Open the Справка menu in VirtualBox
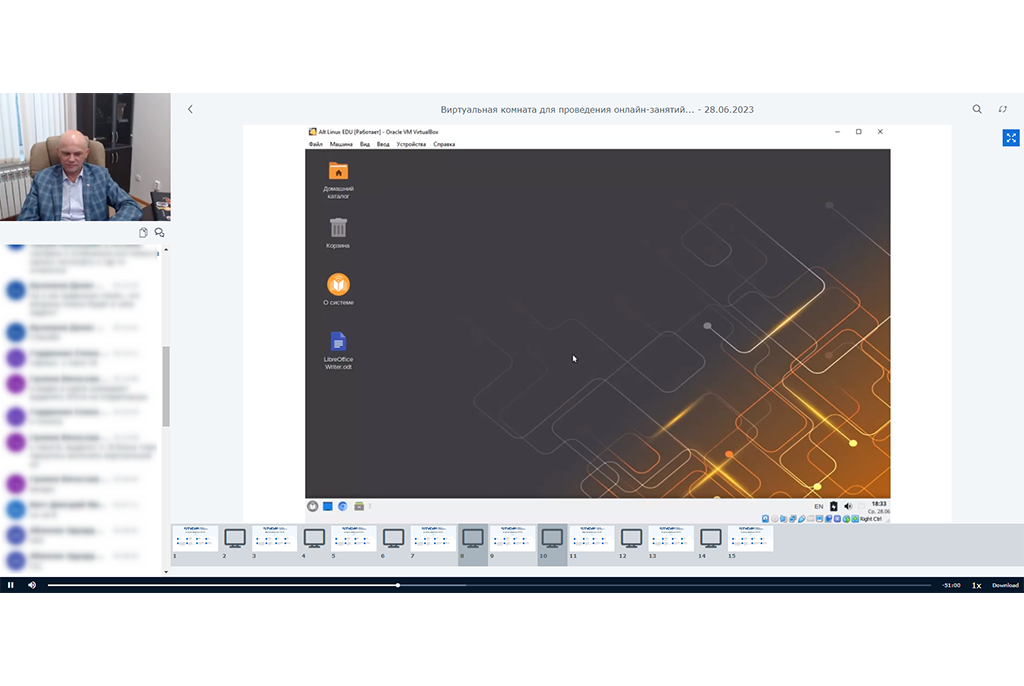This screenshot has width=1024, height=686. (444, 144)
